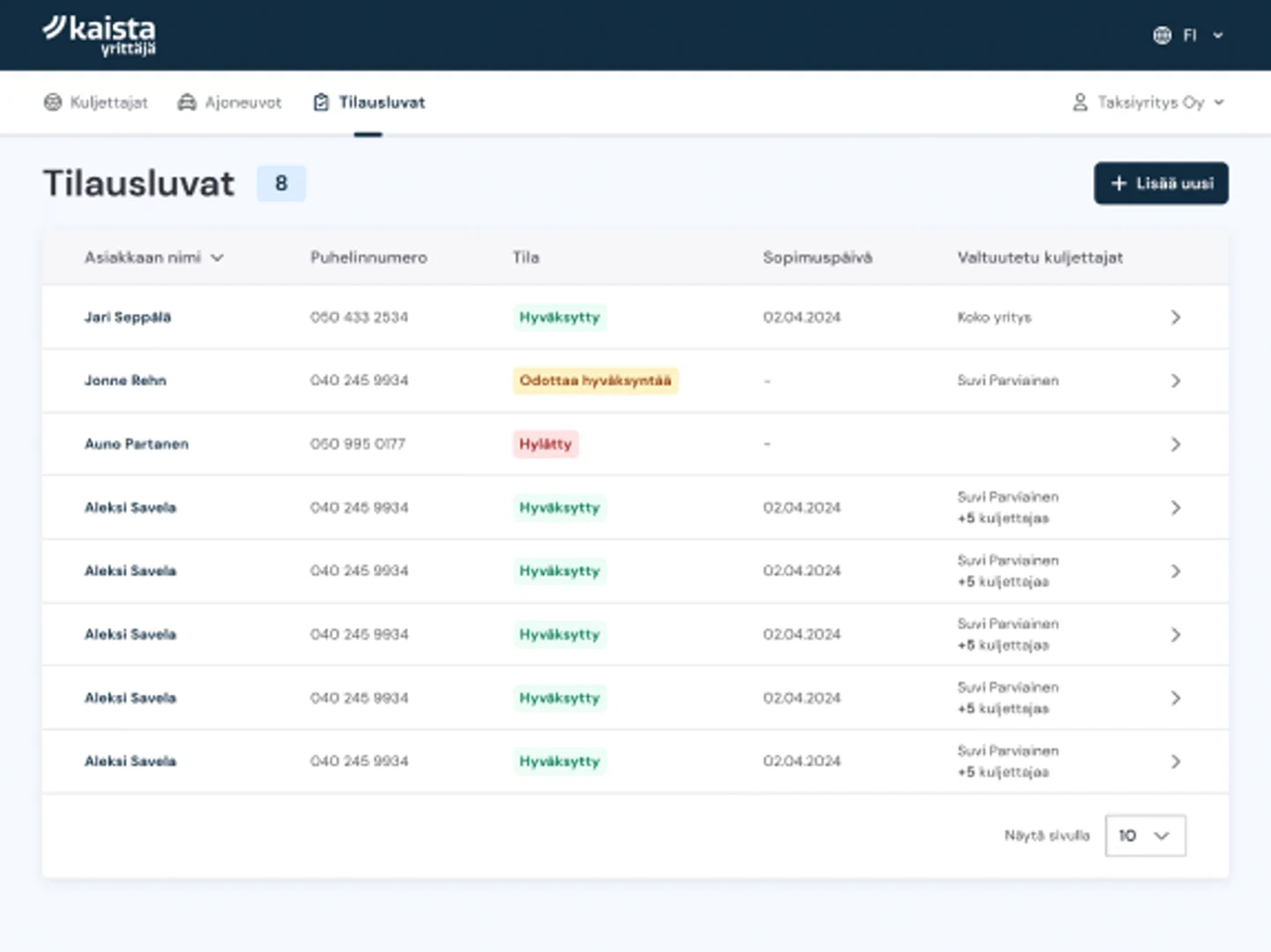Select customer name Jari Seppälä

pos(128,317)
